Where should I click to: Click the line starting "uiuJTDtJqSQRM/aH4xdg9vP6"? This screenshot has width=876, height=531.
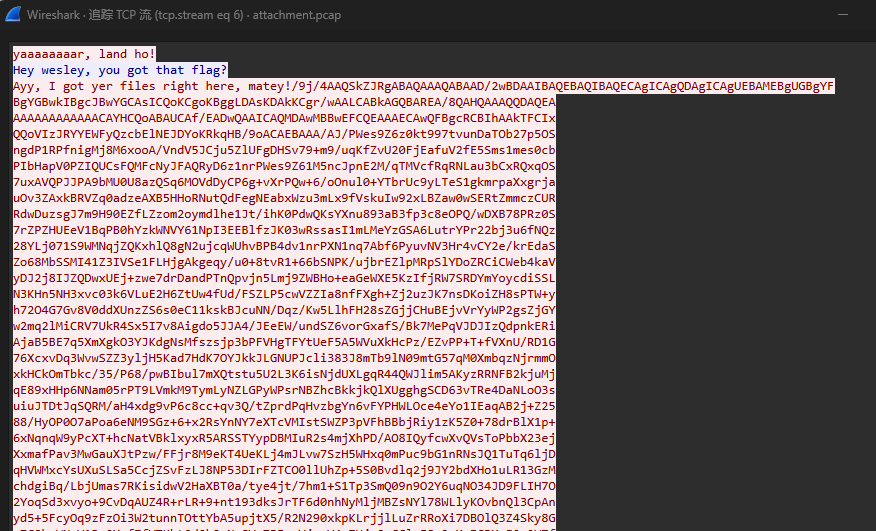[x=284, y=406]
